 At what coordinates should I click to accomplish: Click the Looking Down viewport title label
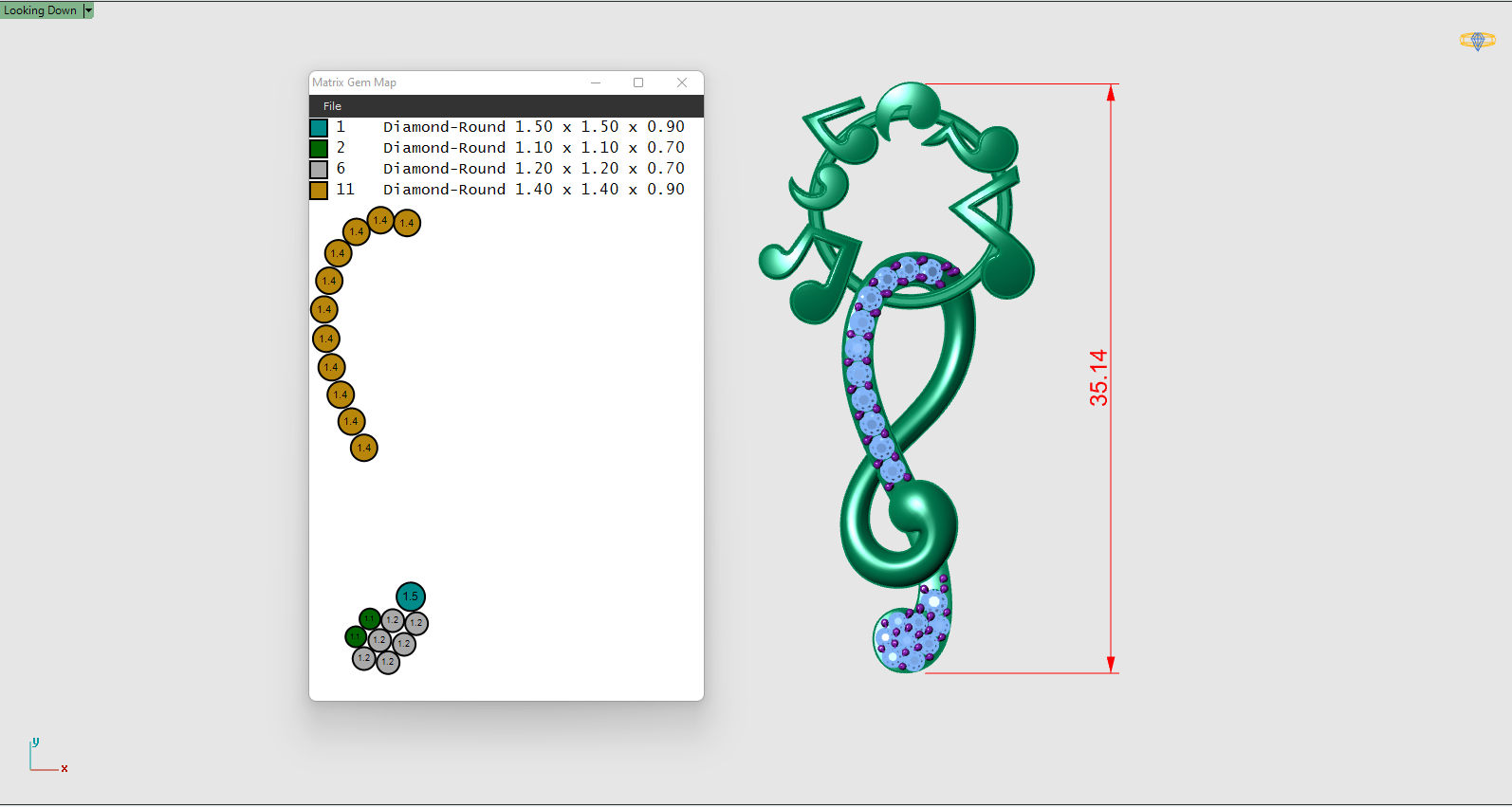click(41, 10)
